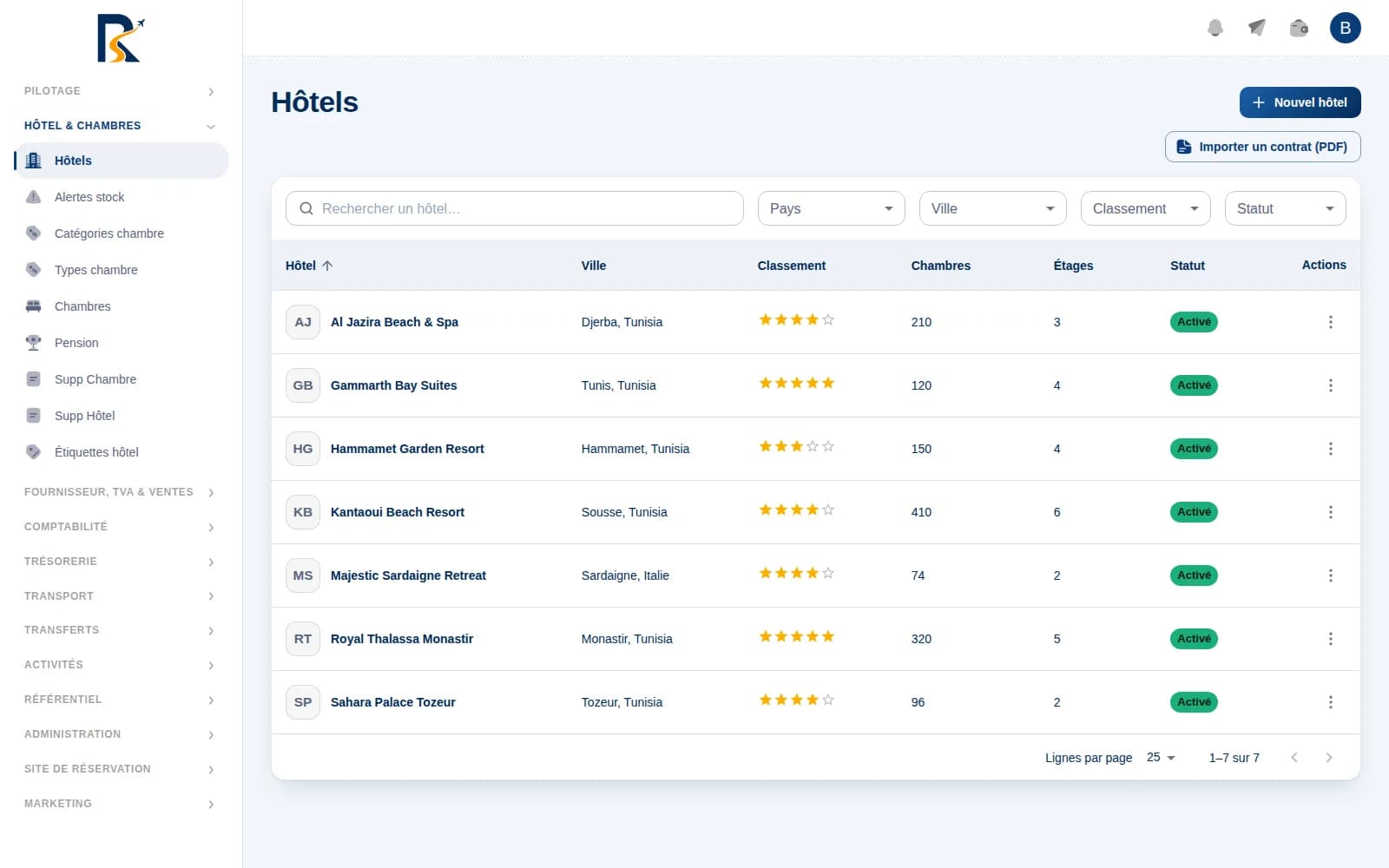Click the company logo in sidebar
Image resolution: width=1389 pixels, height=868 pixels.
click(121, 38)
